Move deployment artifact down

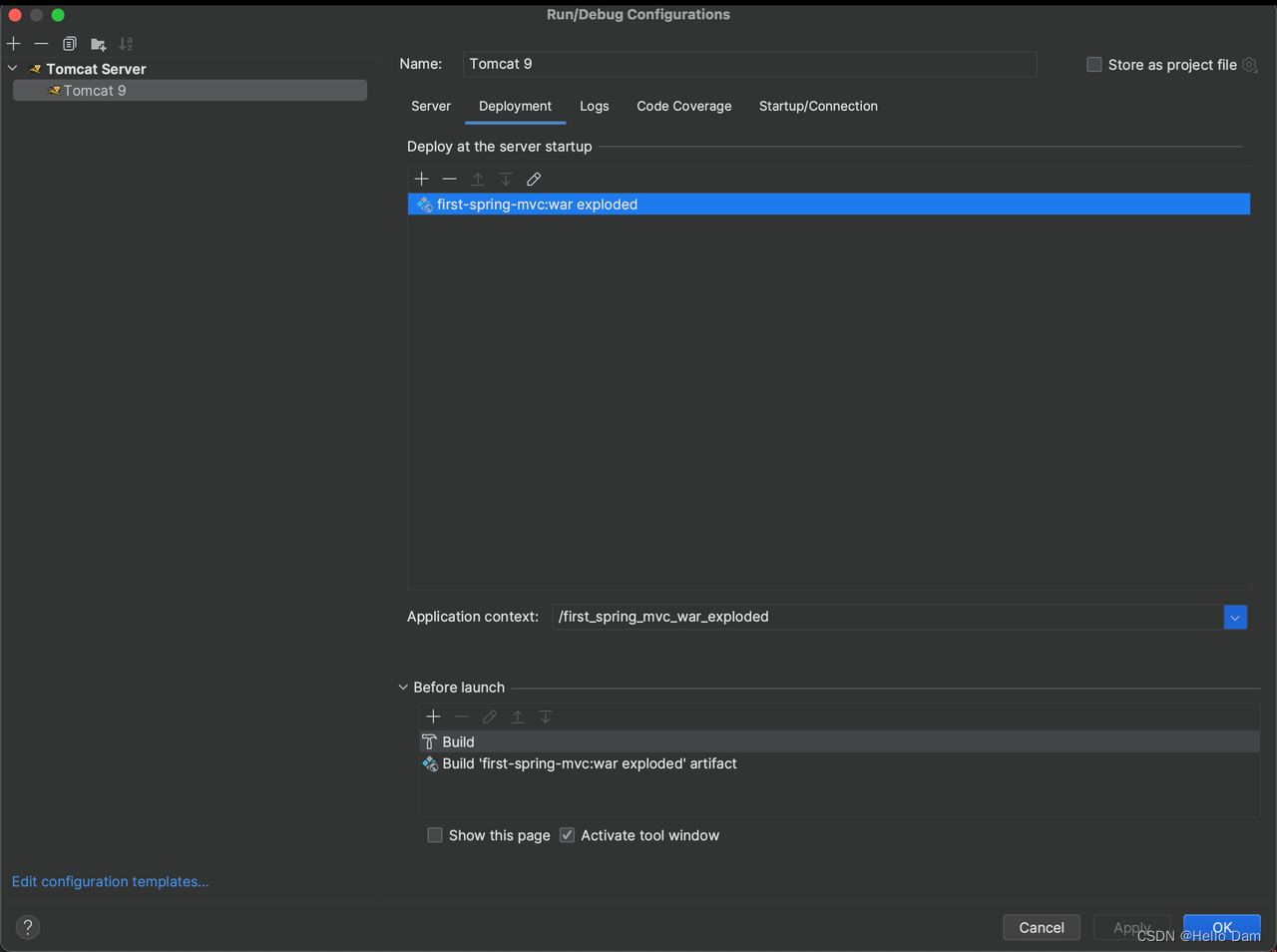point(506,179)
